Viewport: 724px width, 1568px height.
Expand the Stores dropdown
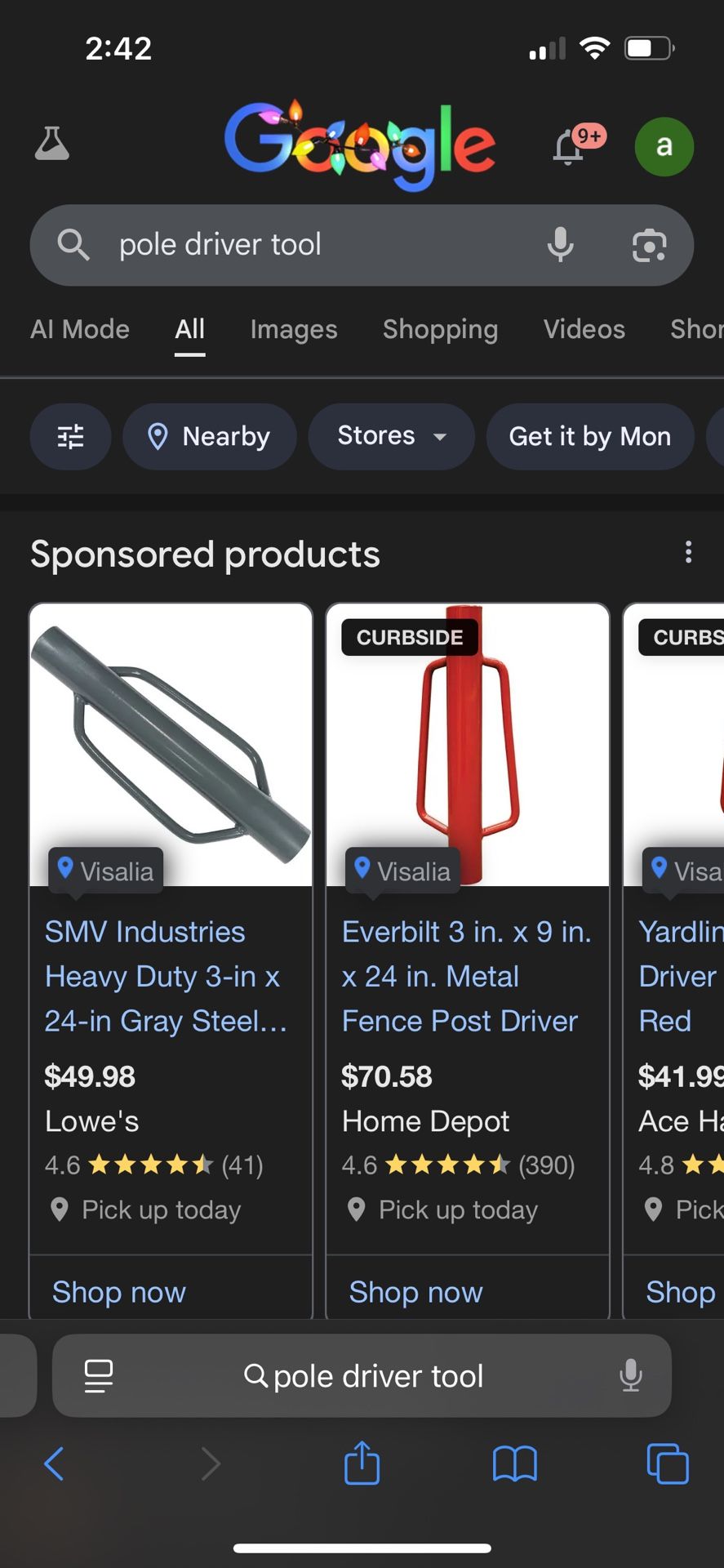click(x=391, y=437)
